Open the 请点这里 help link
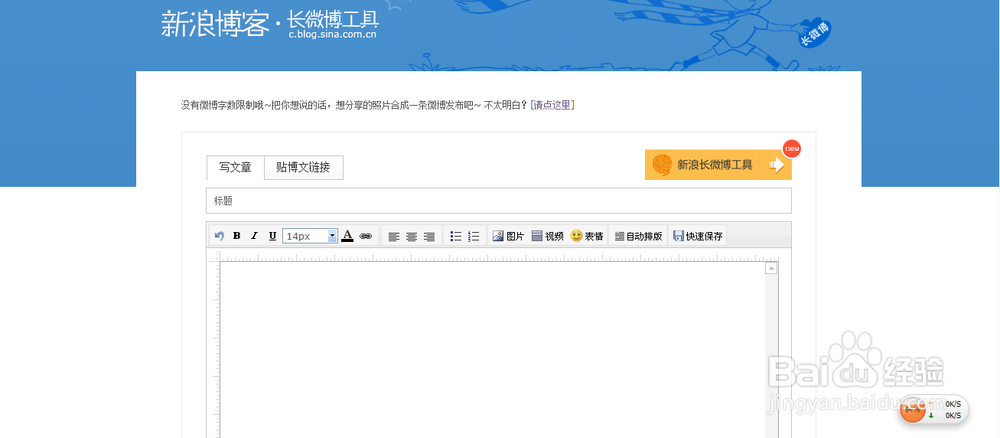This screenshot has width=1000, height=438. click(x=552, y=105)
